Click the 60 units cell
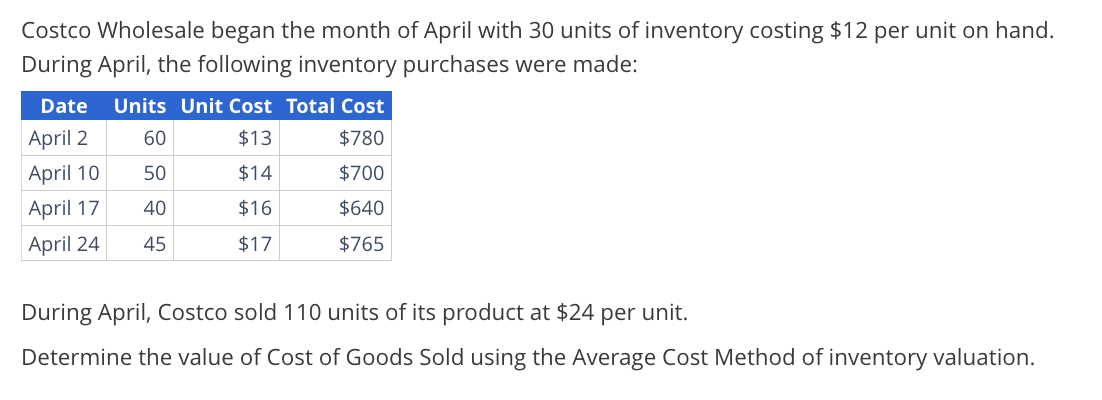 pyautogui.click(x=140, y=138)
